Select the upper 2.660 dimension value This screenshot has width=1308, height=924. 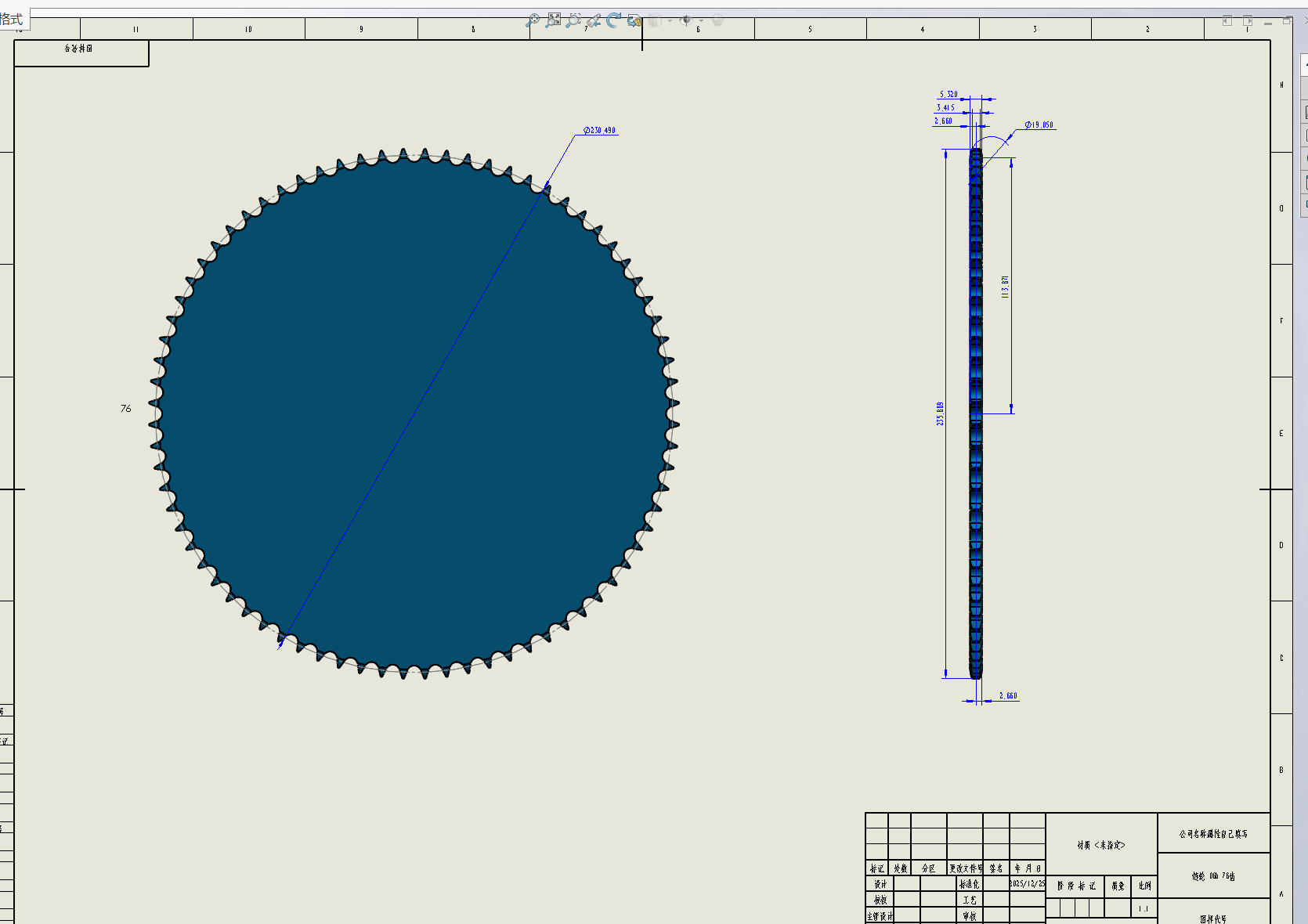[x=943, y=121]
